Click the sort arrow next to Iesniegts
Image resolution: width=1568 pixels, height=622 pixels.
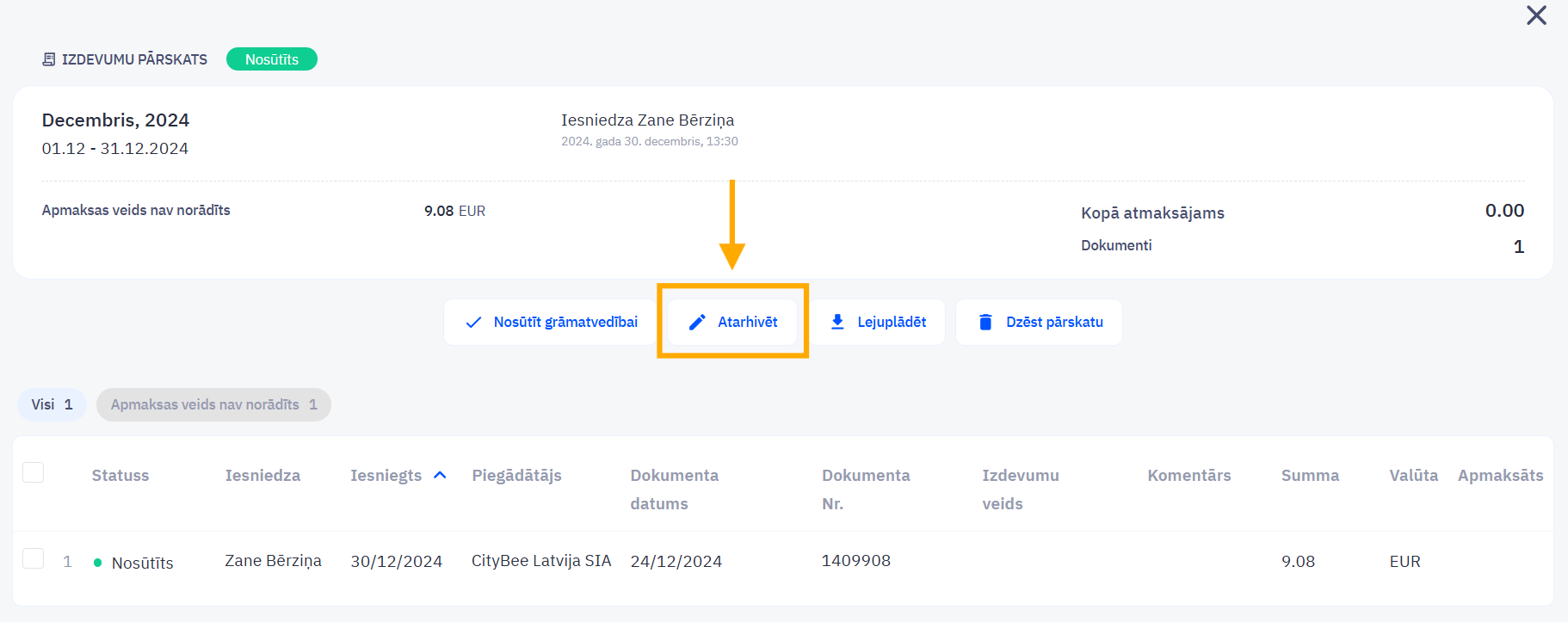click(440, 475)
